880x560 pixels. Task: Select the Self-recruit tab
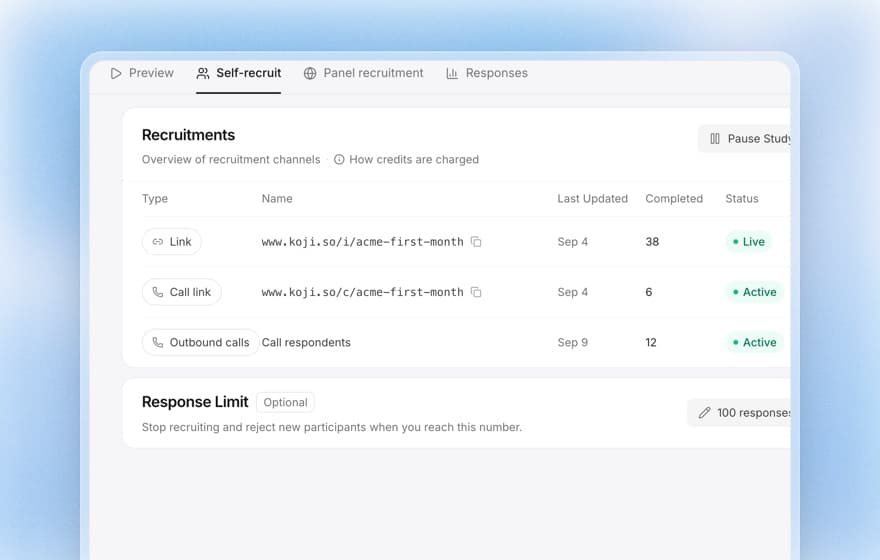click(239, 73)
